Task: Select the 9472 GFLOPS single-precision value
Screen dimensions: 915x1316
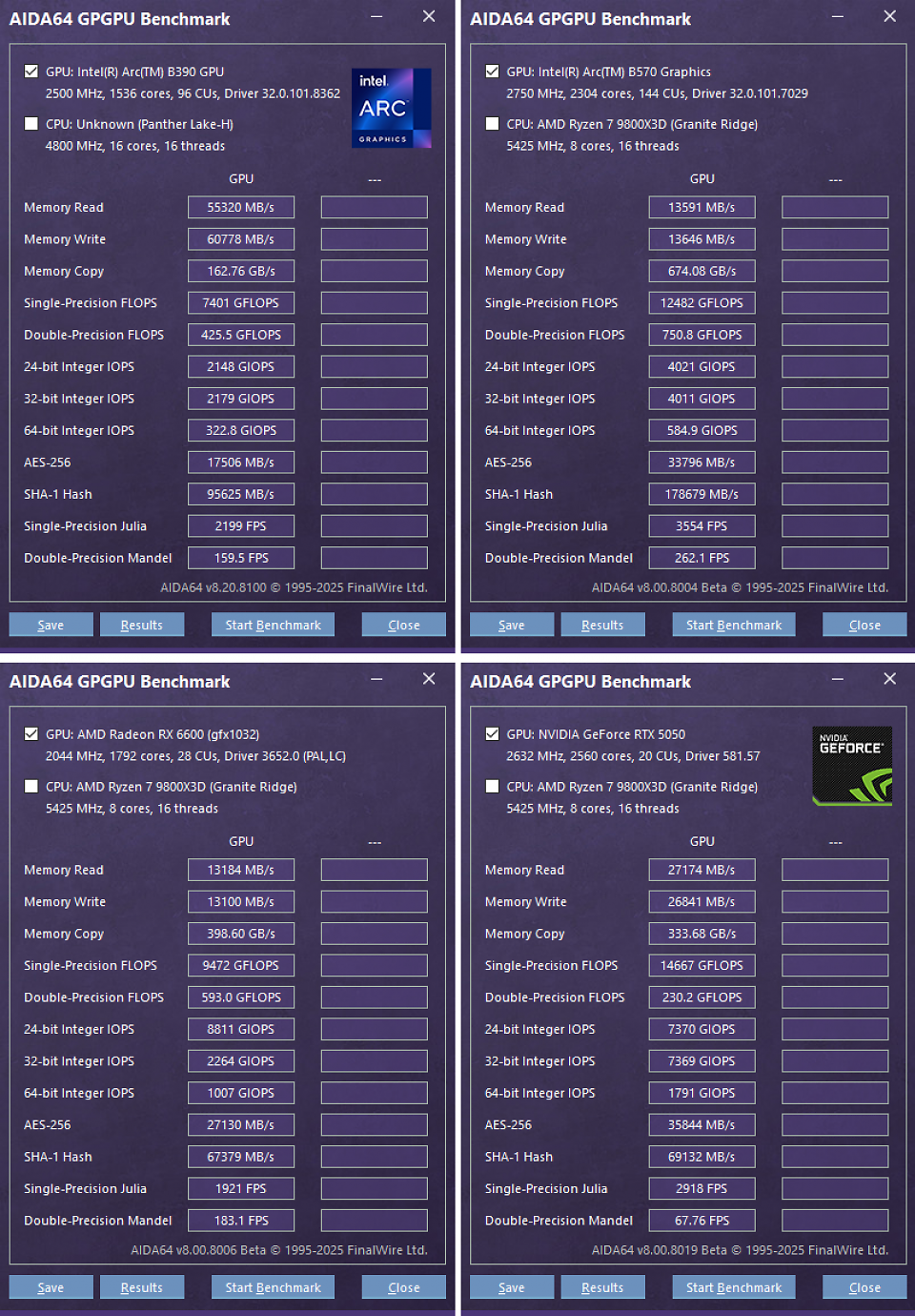Action: click(x=241, y=965)
